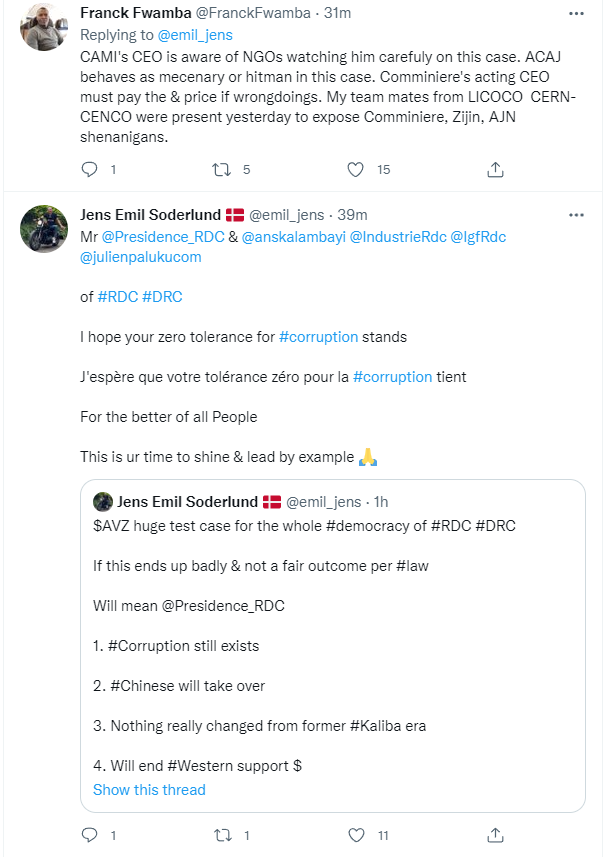Open Jens Emil Soderlund's profile avatar
This screenshot has width=612, height=857.
[x=43, y=229]
